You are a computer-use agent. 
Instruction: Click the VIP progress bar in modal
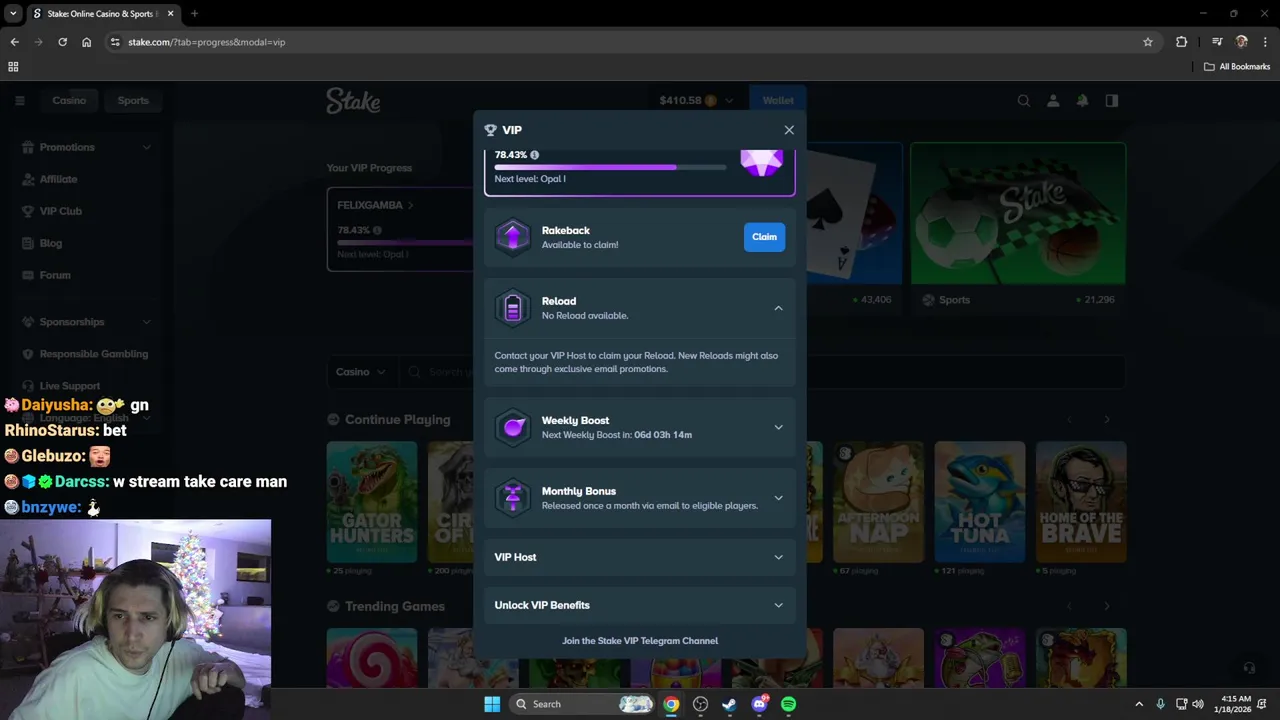click(x=610, y=167)
